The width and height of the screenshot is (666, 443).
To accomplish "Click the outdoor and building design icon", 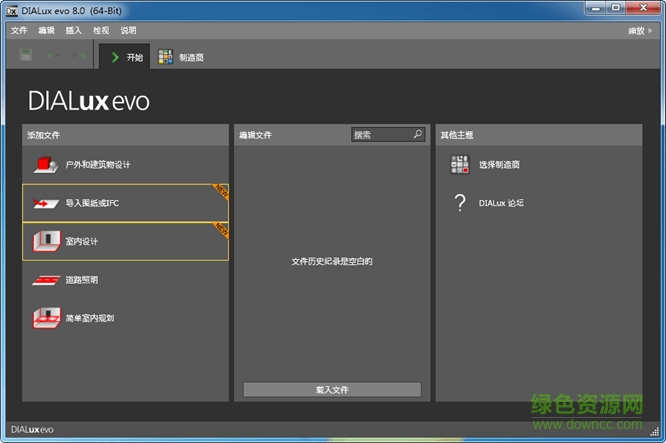I will 46,165.
